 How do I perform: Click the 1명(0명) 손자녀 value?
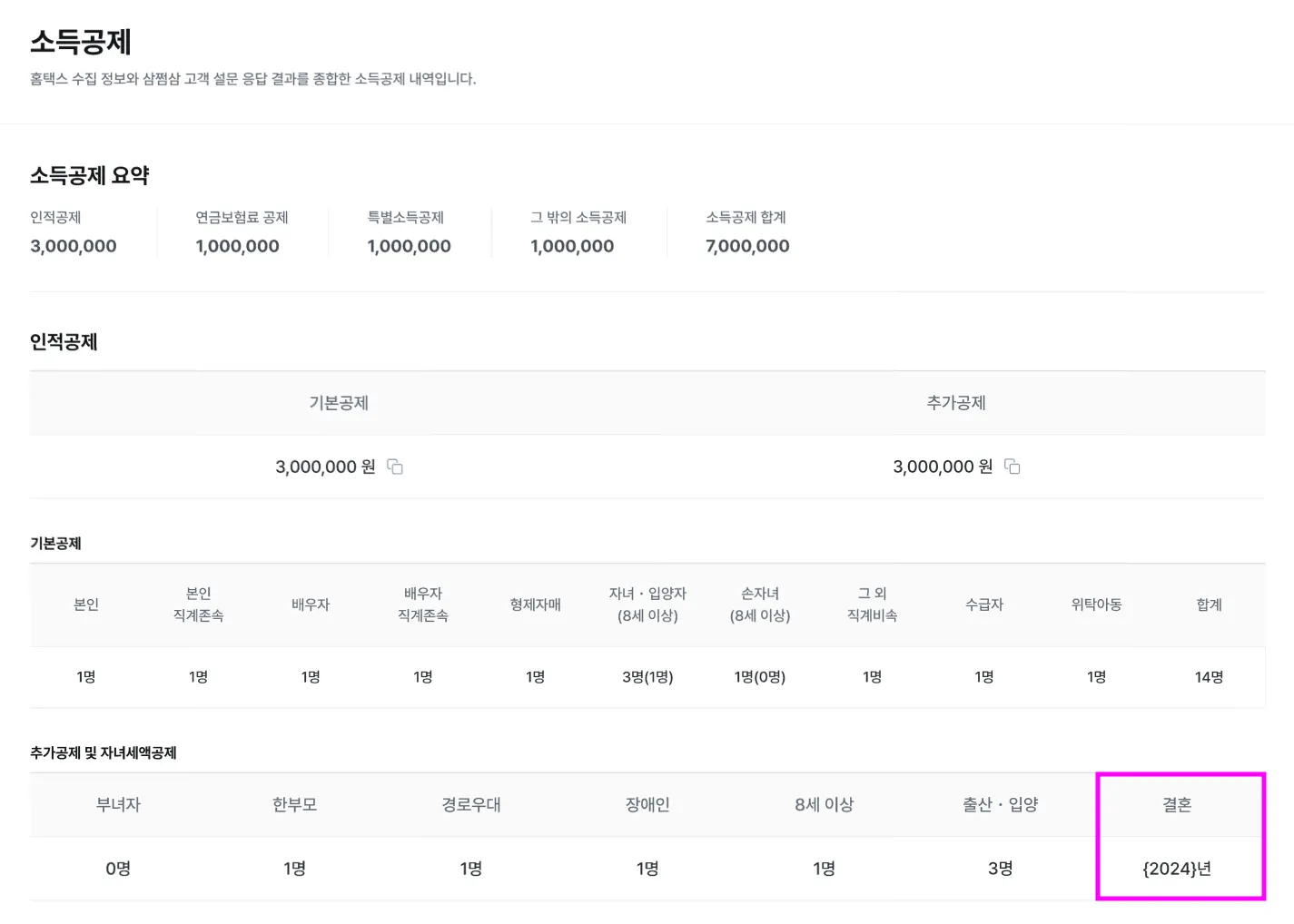point(760,677)
